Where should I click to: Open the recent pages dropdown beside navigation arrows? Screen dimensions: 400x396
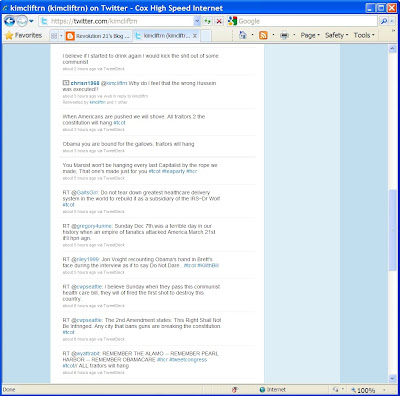(x=31, y=21)
